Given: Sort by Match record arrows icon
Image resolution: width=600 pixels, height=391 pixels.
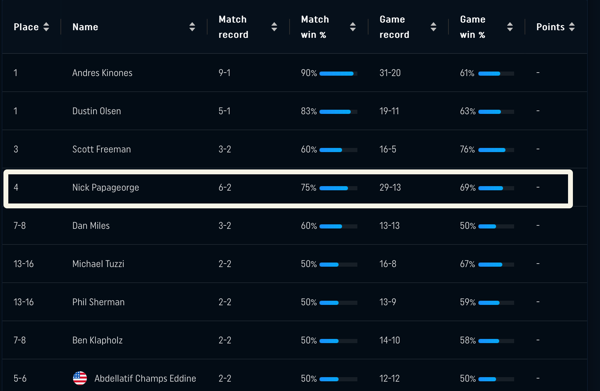Looking at the screenshot, I should [x=274, y=27].
